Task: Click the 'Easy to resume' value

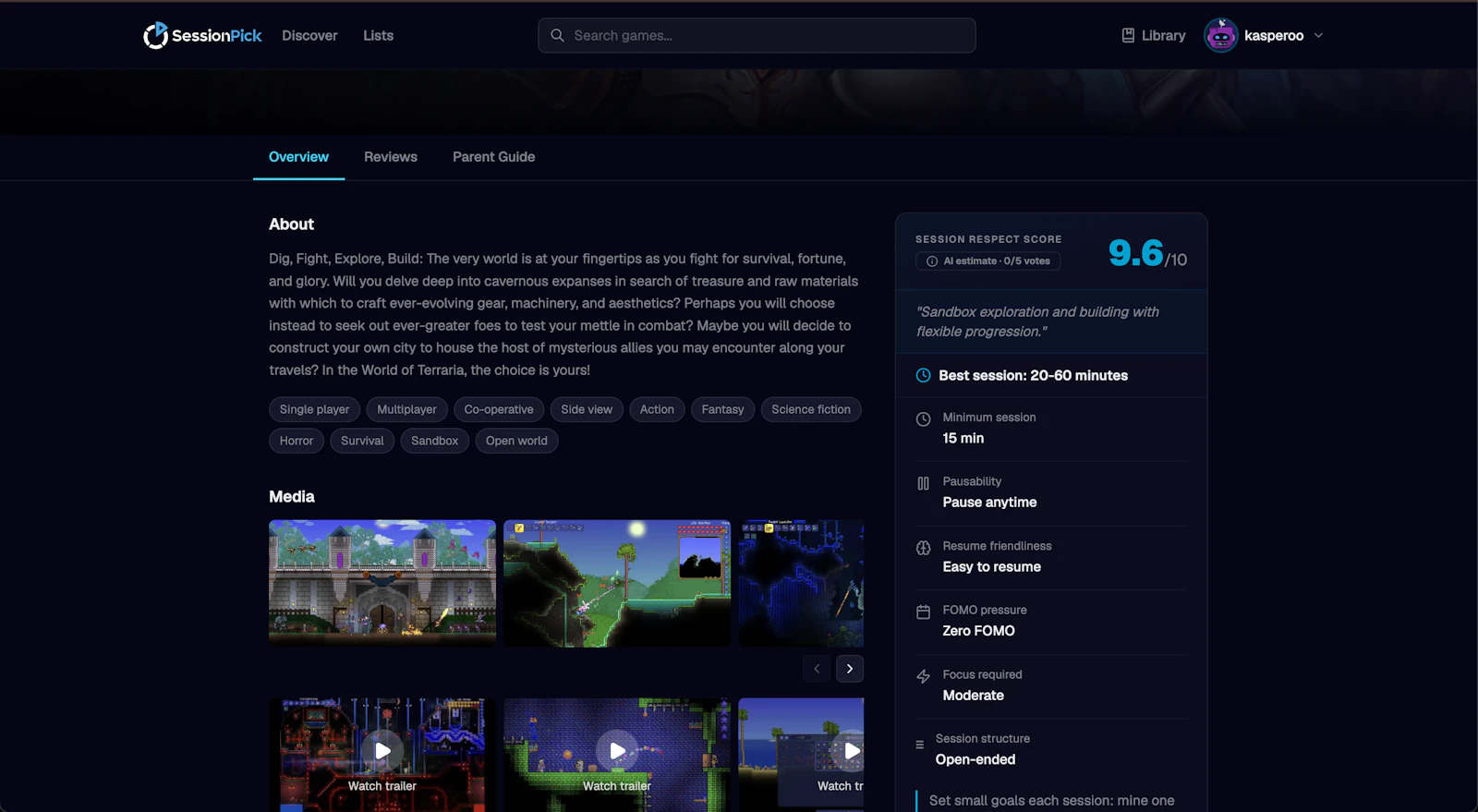Action: 991,567
